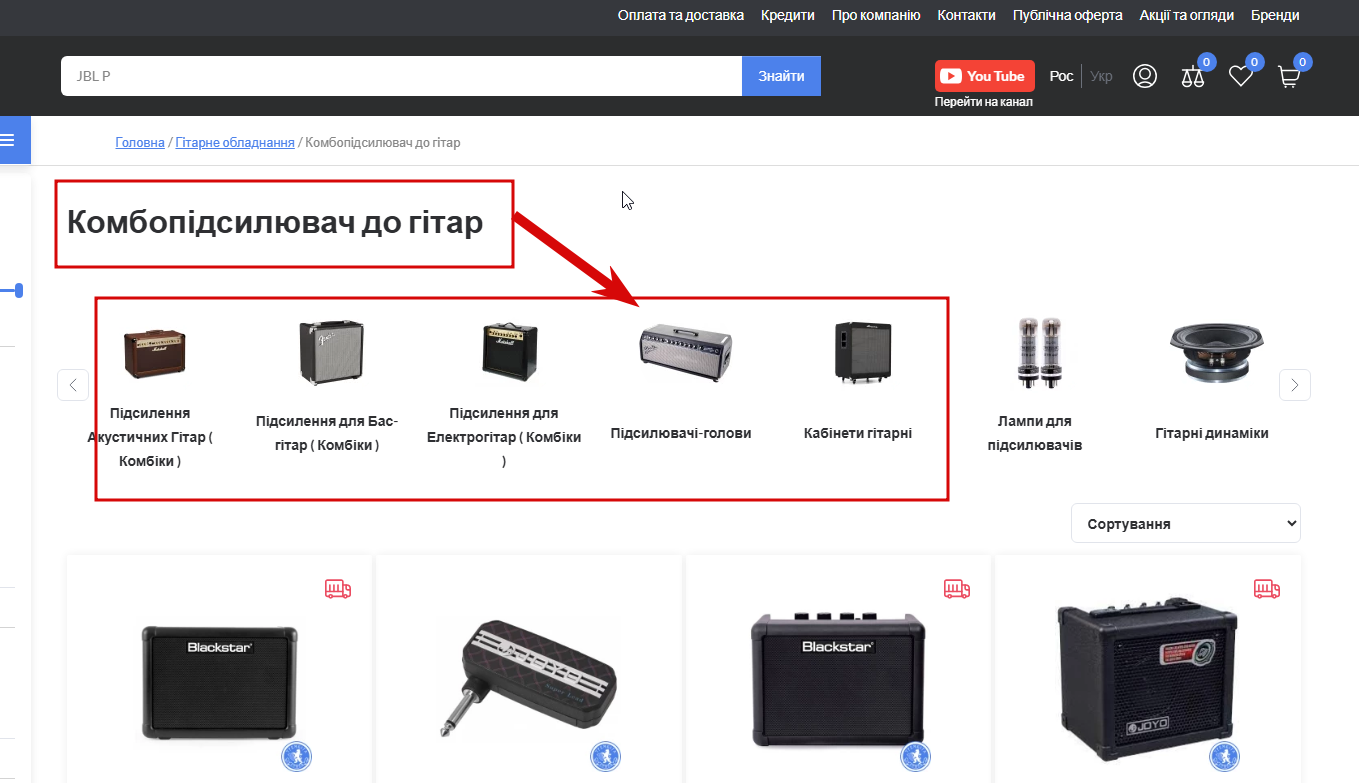The image size is (1359, 783).
Task: Click the Знайти search button
Action: click(781, 76)
